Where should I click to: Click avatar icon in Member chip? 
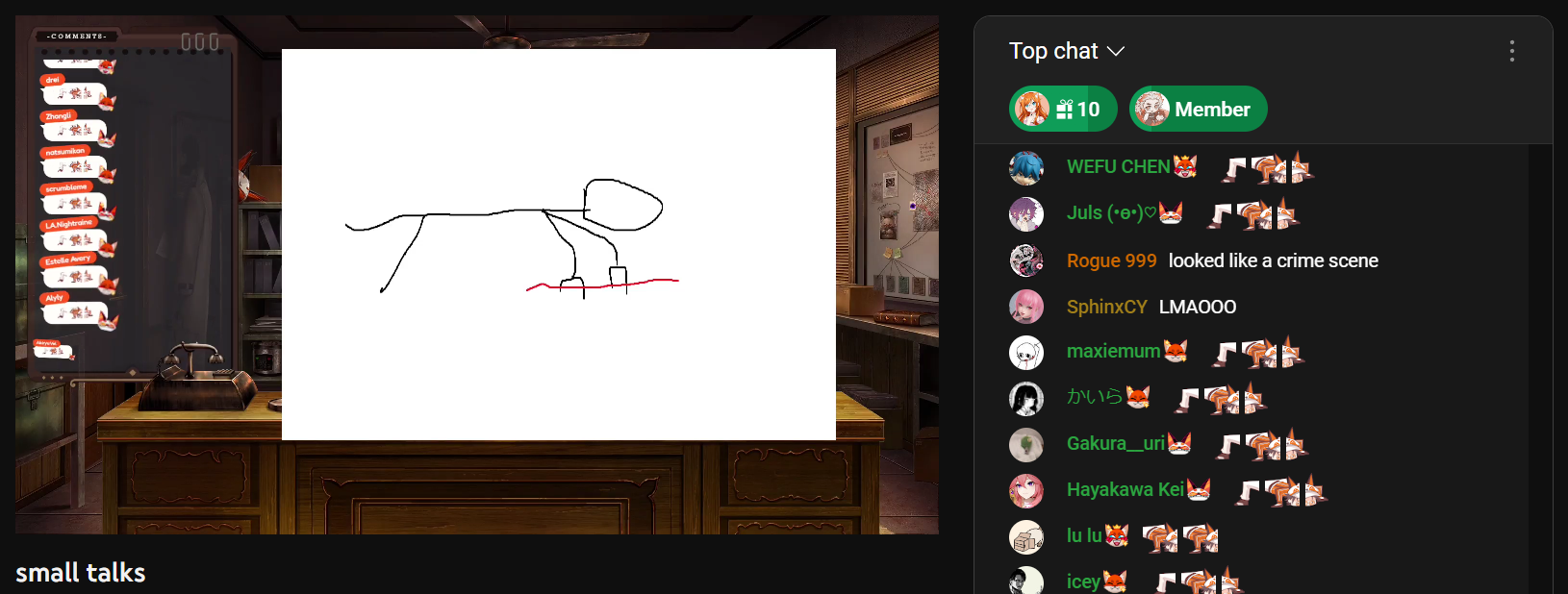click(x=1151, y=109)
